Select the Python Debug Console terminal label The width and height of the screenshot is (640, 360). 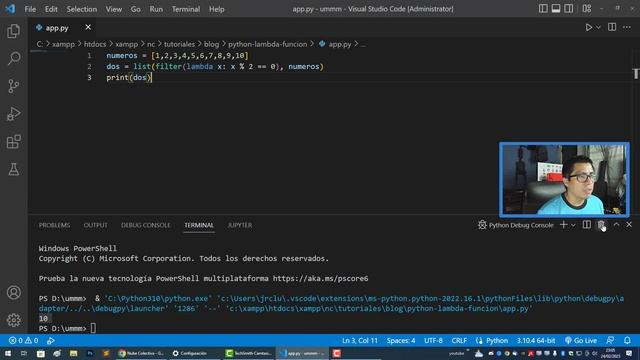(516, 225)
